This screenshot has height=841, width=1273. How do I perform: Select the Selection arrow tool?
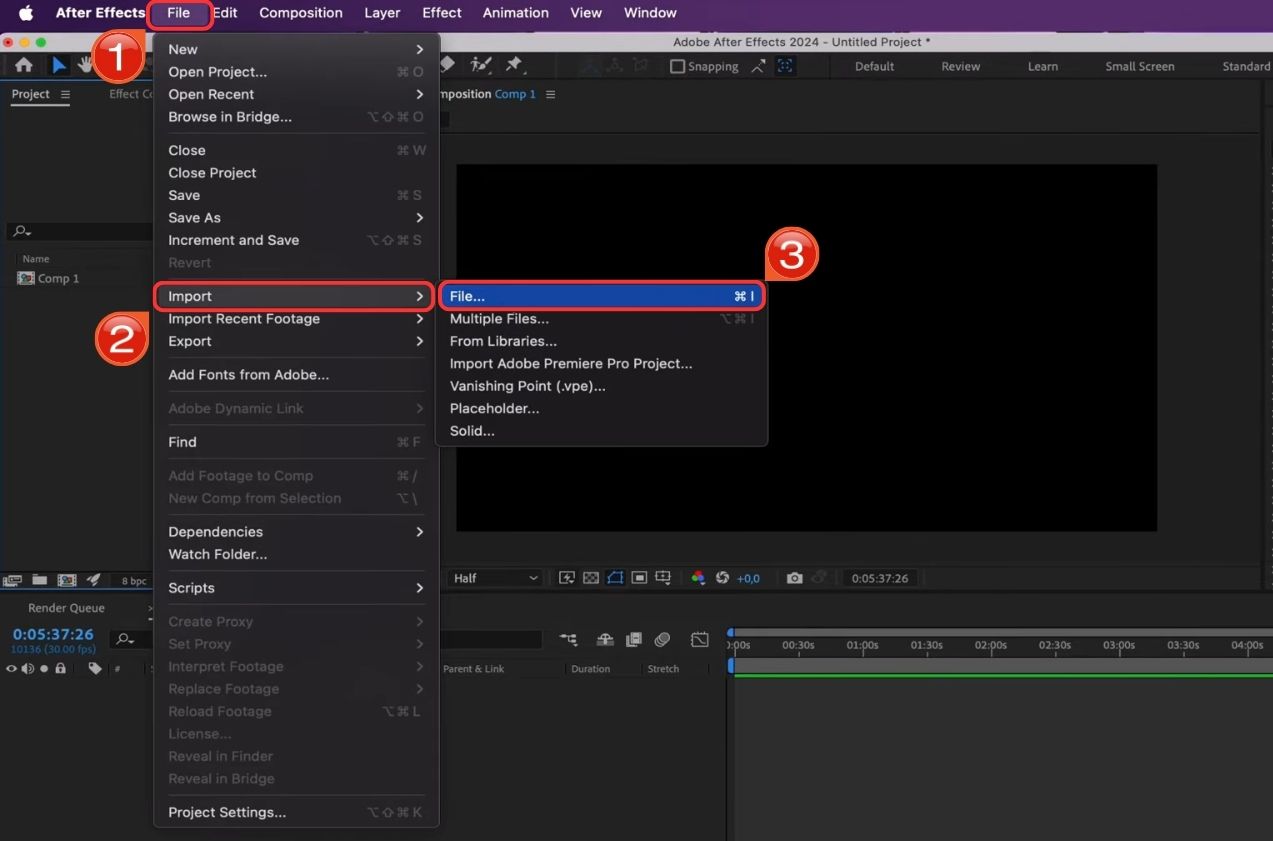coord(59,65)
